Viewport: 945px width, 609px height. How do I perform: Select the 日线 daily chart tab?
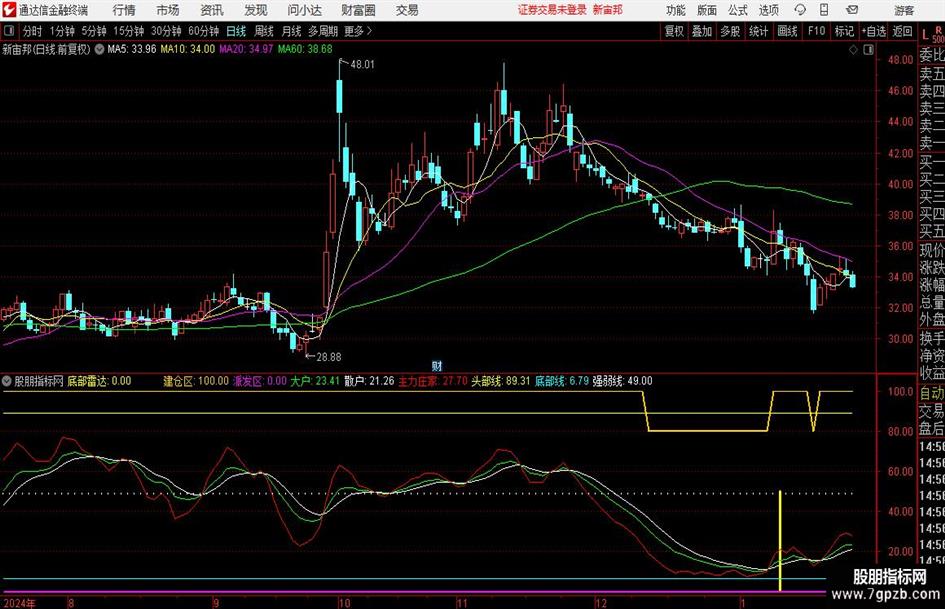(236, 31)
